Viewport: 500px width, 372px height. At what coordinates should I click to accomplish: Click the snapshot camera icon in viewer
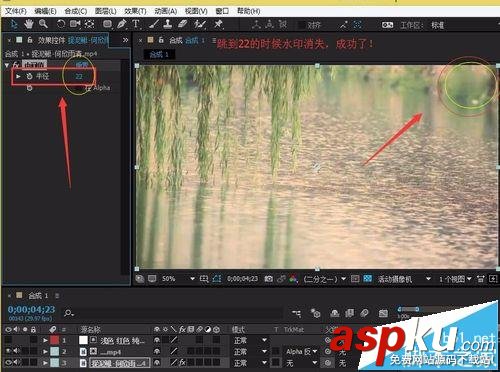(x=269, y=279)
